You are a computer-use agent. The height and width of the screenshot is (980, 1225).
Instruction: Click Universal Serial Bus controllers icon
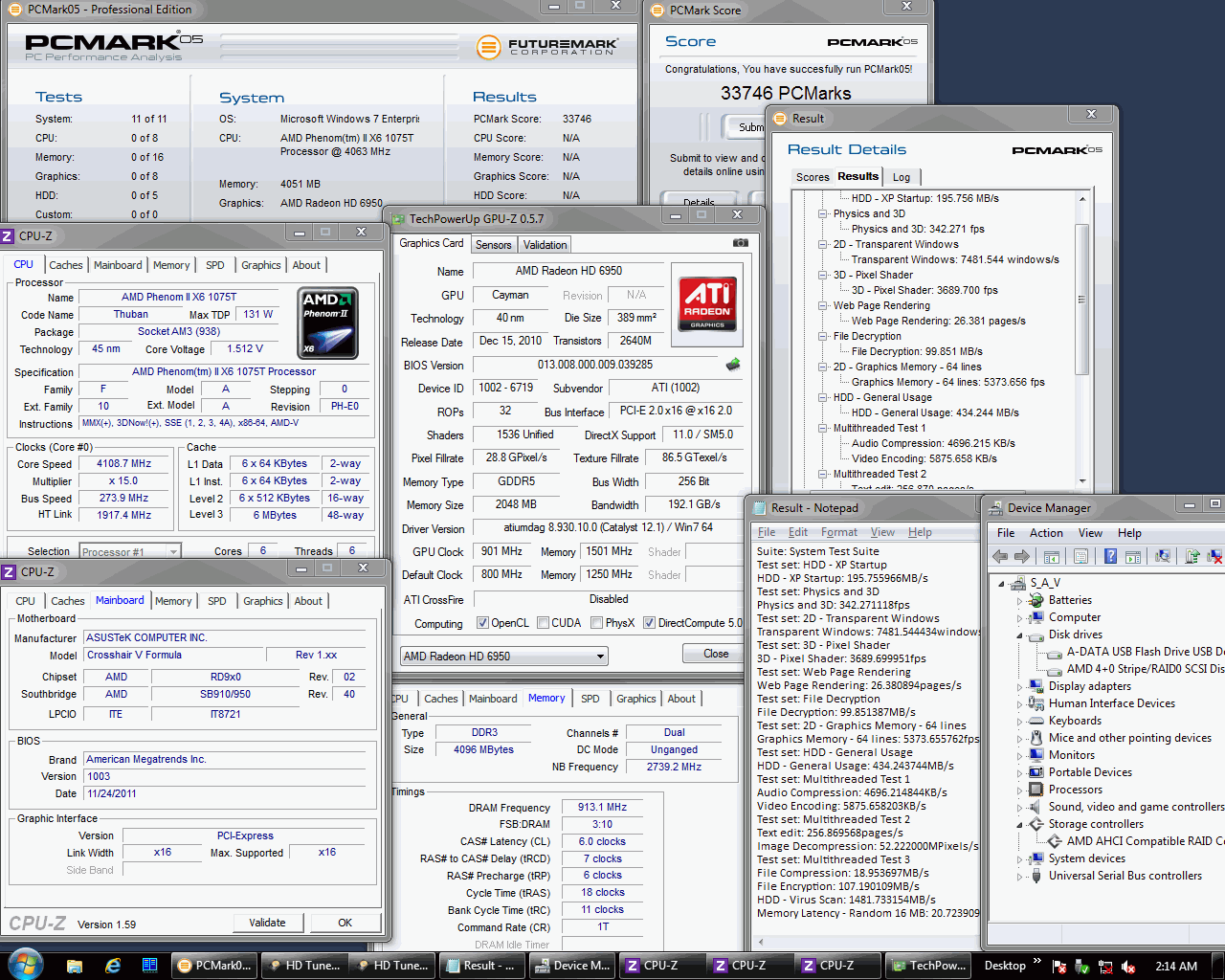(1036, 876)
